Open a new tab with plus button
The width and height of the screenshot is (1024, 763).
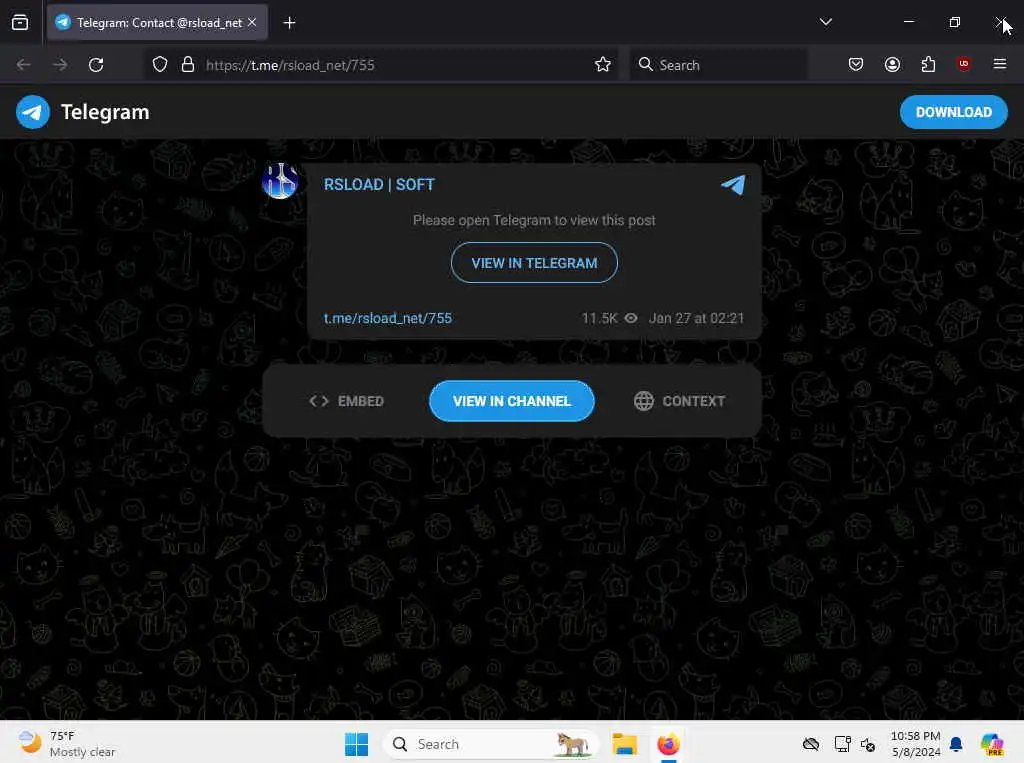[x=289, y=23]
